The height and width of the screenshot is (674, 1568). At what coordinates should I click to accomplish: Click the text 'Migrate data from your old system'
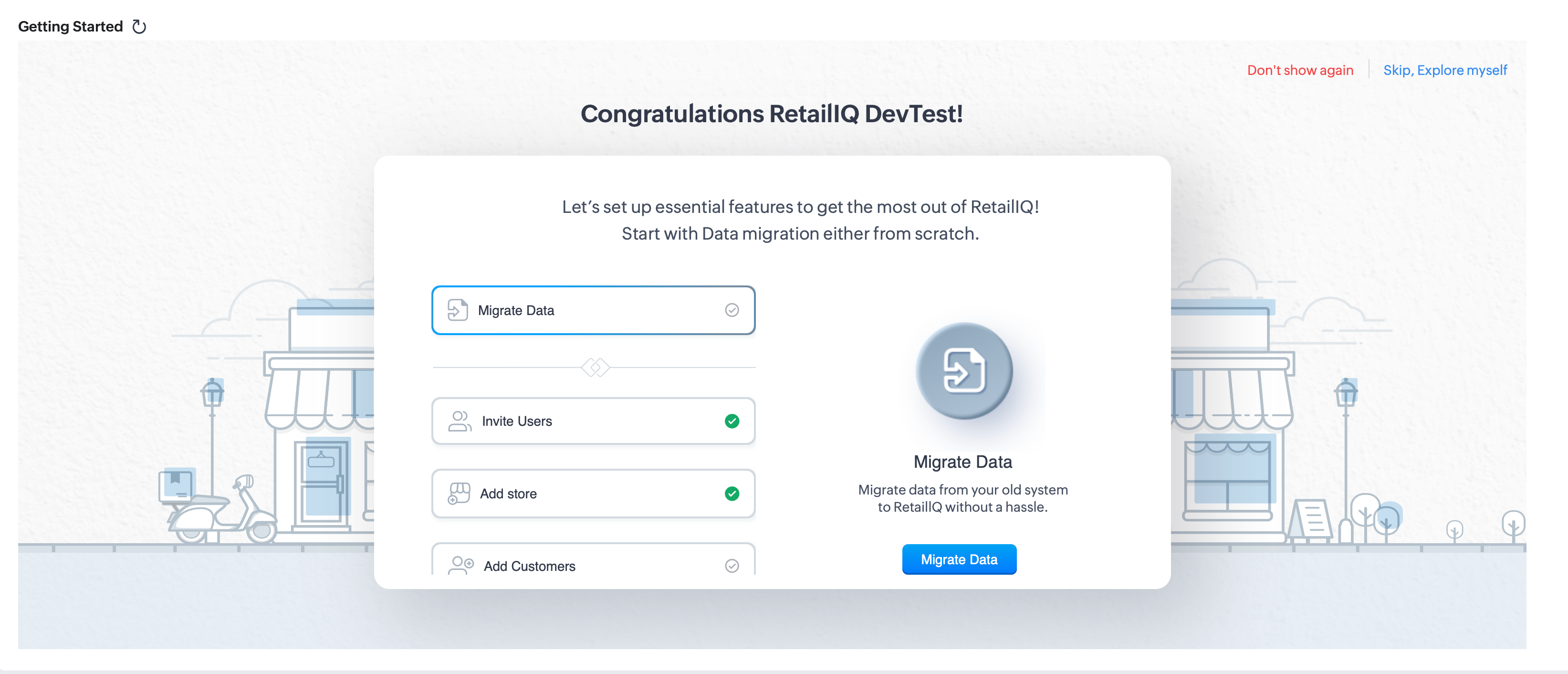pyautogui.click(x=963, y=490)
